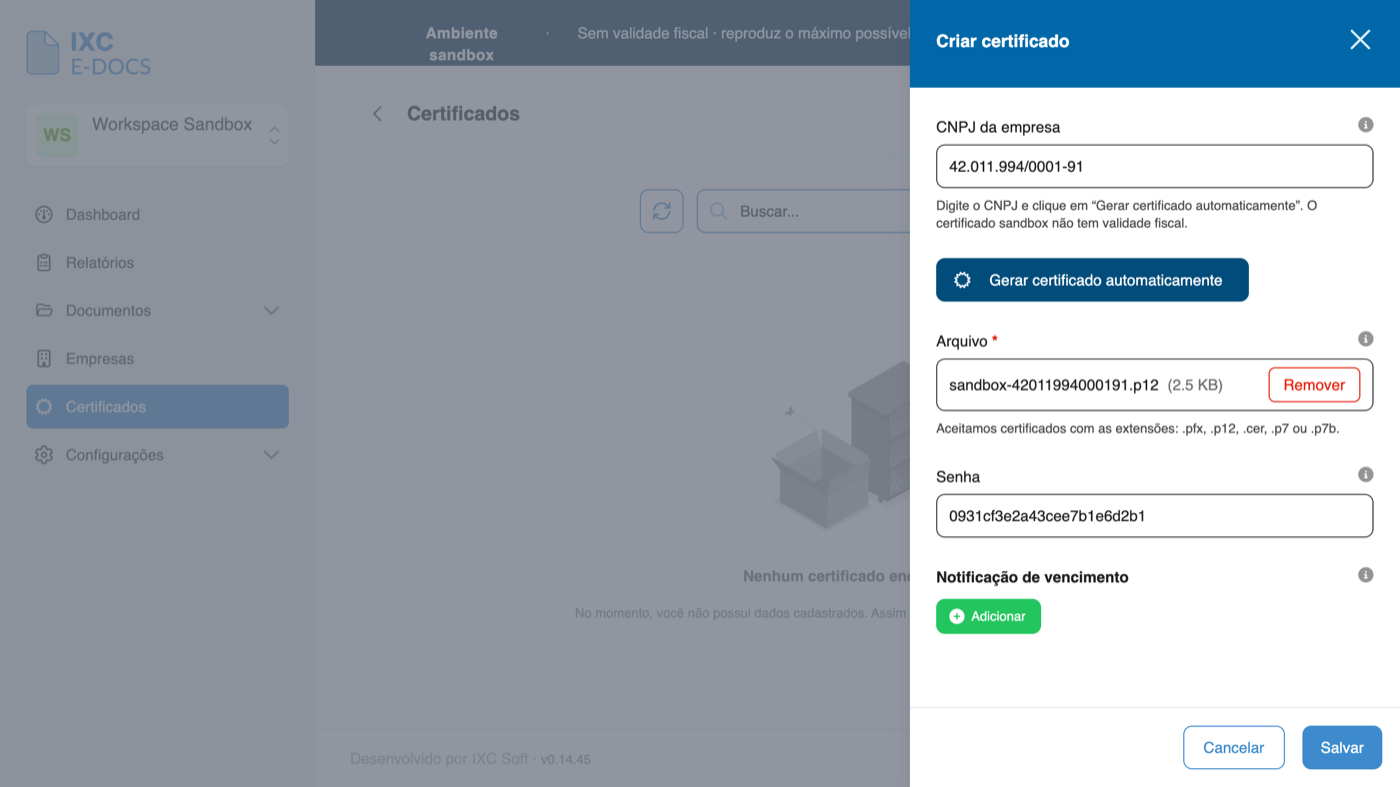Expand the Documentos submenu chevron
The image size is (1400, 787).
[271, 310]
